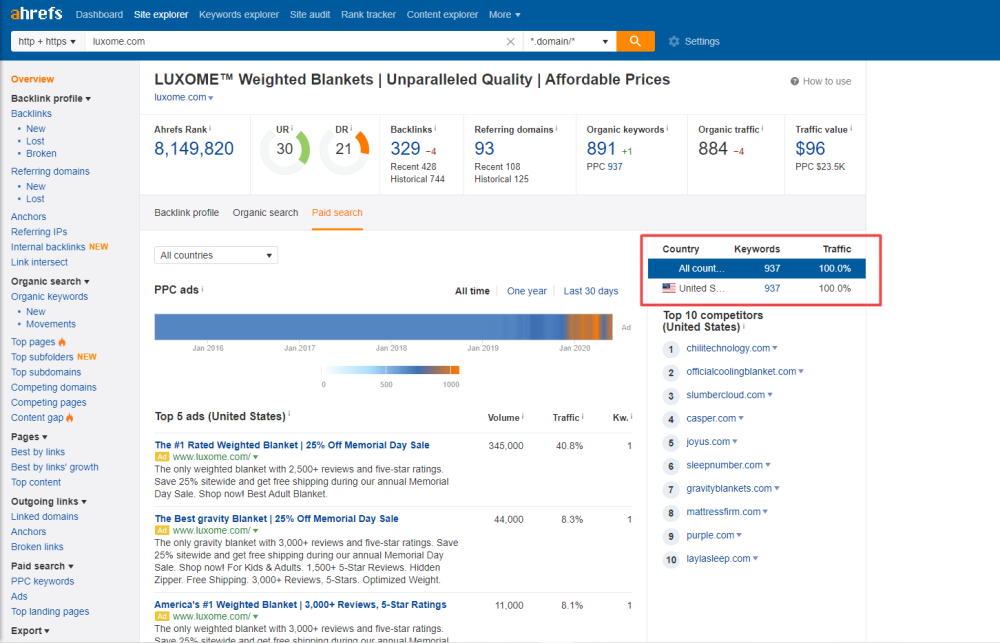Expand the *.domain/* mode dropdown
The height and width of the screenshot is (643, 1000).
click(568, 41)
